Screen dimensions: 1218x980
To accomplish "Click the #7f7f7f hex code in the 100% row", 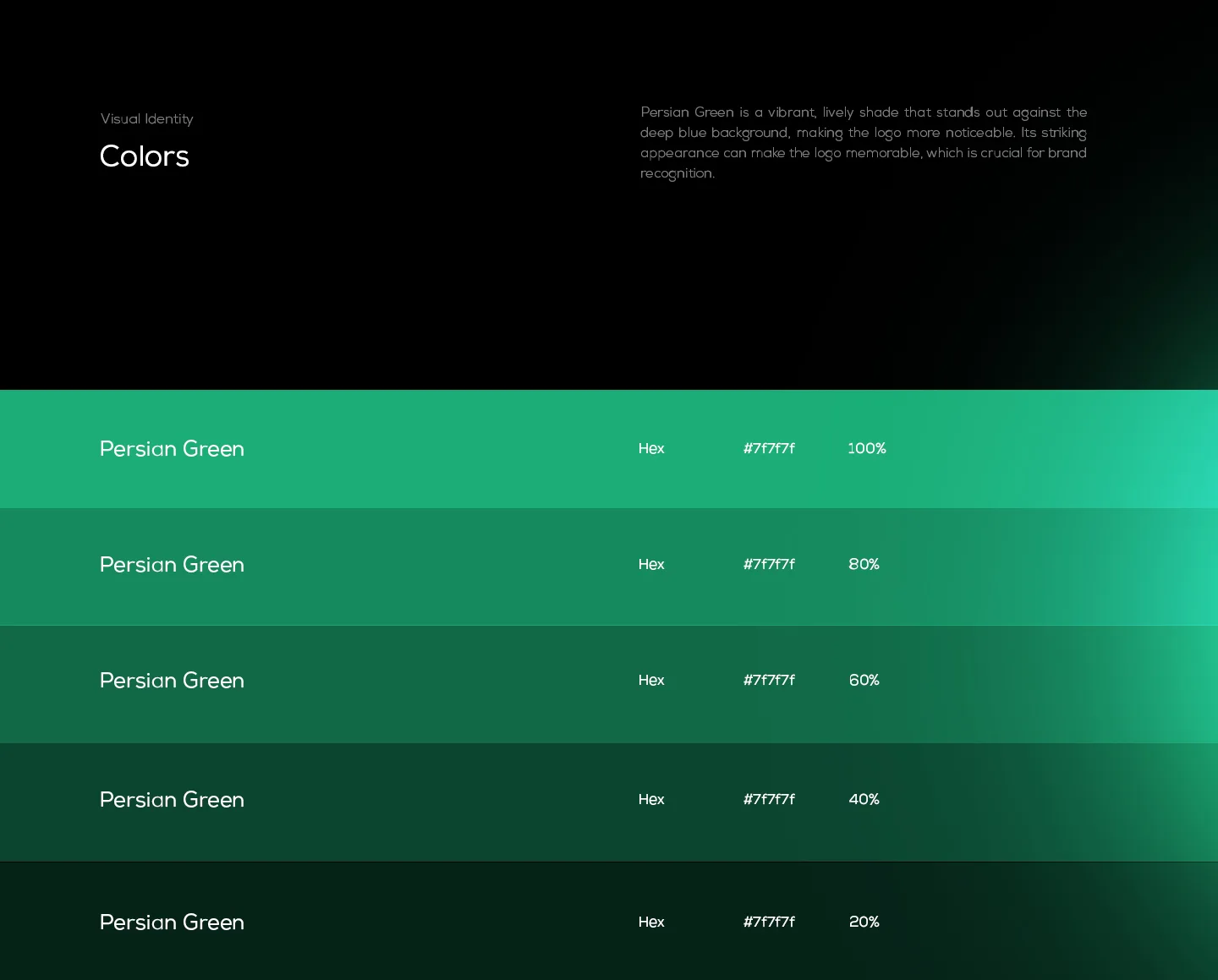I will [769, 449].
